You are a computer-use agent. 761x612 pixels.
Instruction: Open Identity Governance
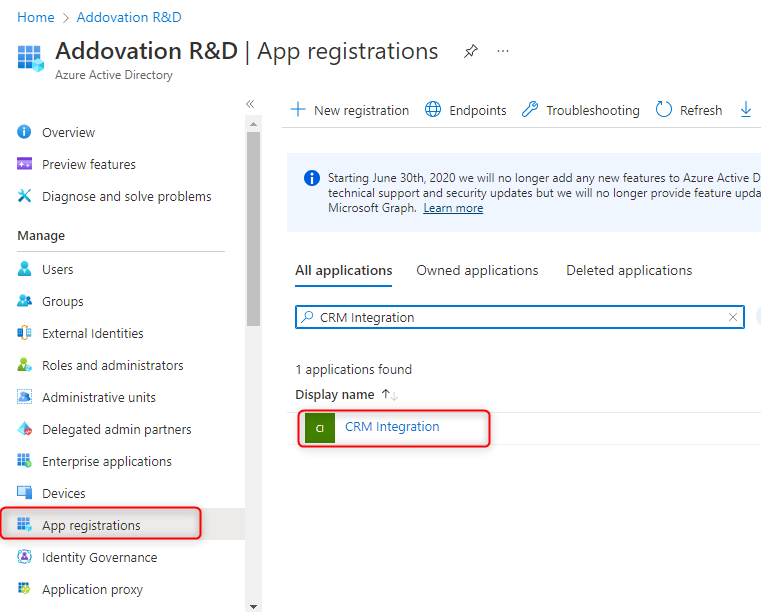pos(99,558)
